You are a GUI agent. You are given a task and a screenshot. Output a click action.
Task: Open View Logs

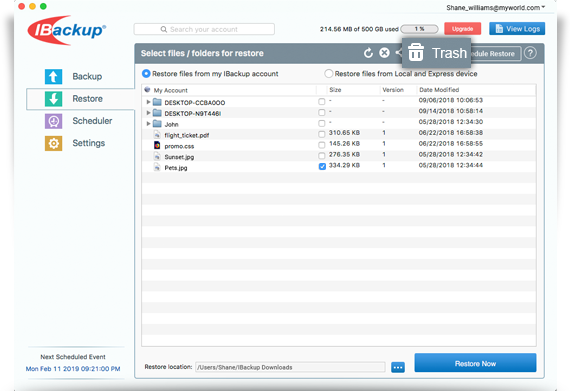[517, 29]
